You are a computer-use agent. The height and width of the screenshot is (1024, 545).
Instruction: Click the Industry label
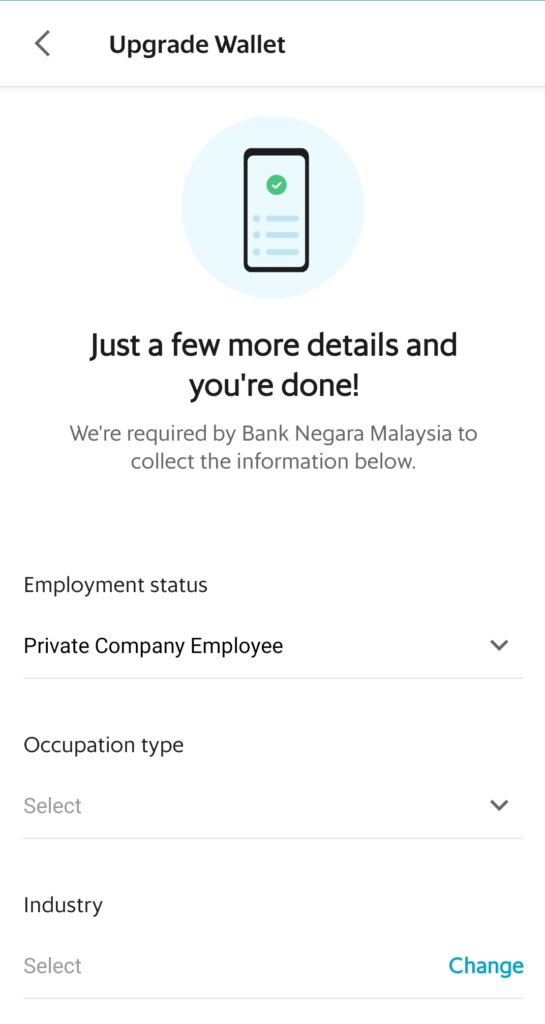(x=63, y=905)
